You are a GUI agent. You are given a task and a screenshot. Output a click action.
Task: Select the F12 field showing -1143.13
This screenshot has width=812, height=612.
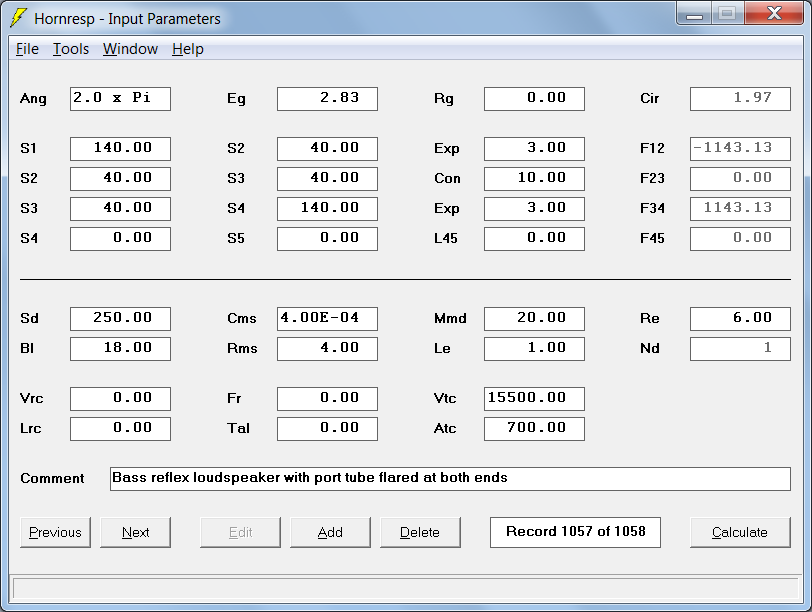pyautogui.click(x=741, y=149)
